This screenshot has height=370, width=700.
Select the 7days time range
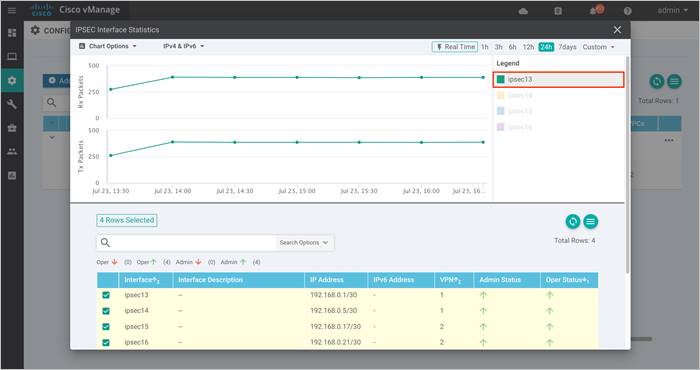[x=567, y=47]
